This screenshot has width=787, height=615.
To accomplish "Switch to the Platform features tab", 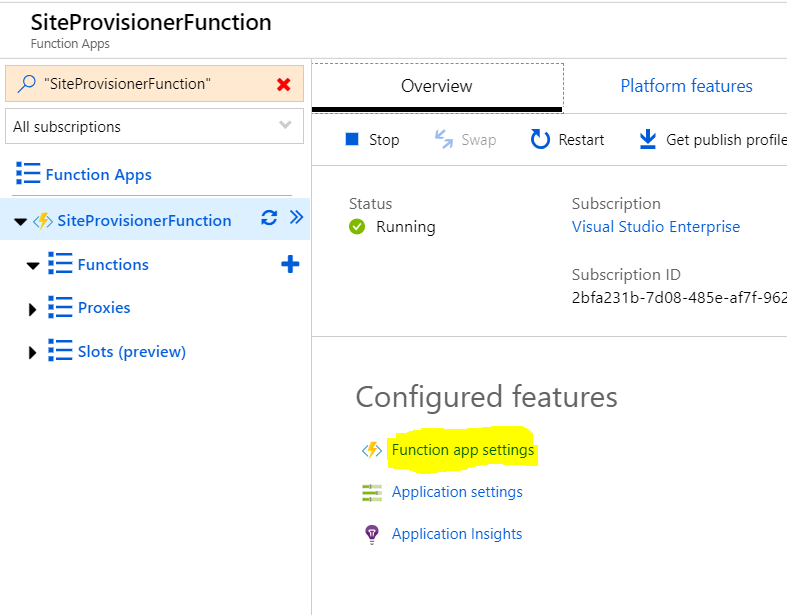I will (686, 86).
